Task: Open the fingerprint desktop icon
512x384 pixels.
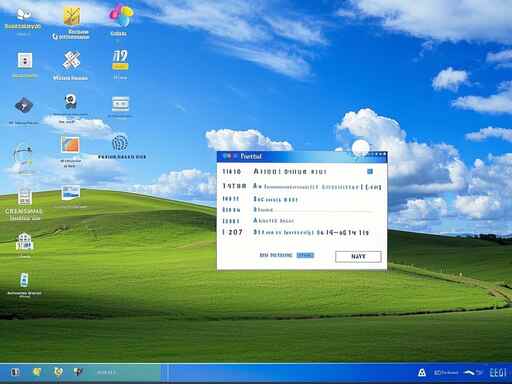Action: 120,143
